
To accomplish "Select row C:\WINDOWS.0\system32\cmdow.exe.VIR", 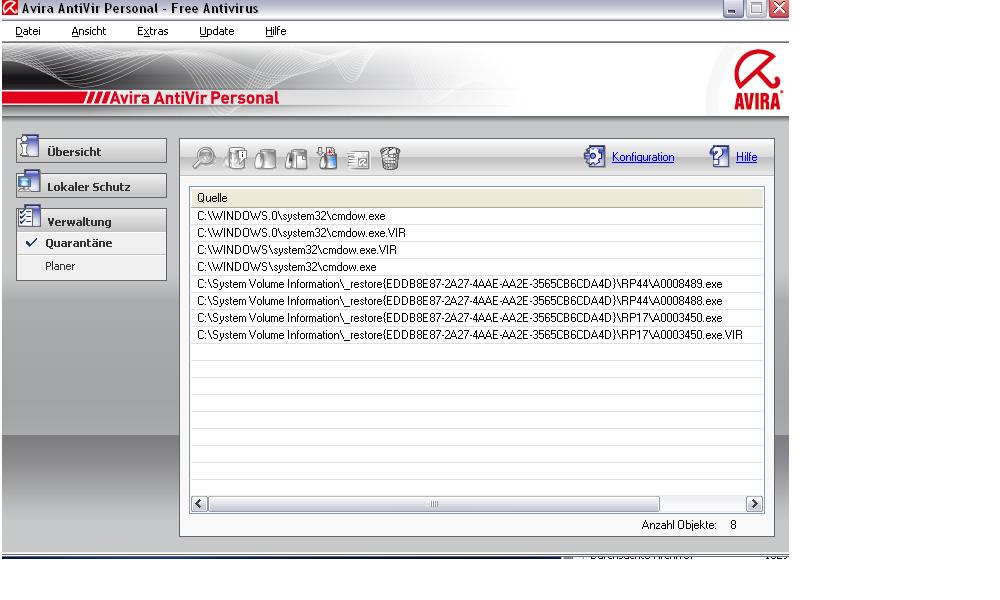I will (x=476, y=233).
